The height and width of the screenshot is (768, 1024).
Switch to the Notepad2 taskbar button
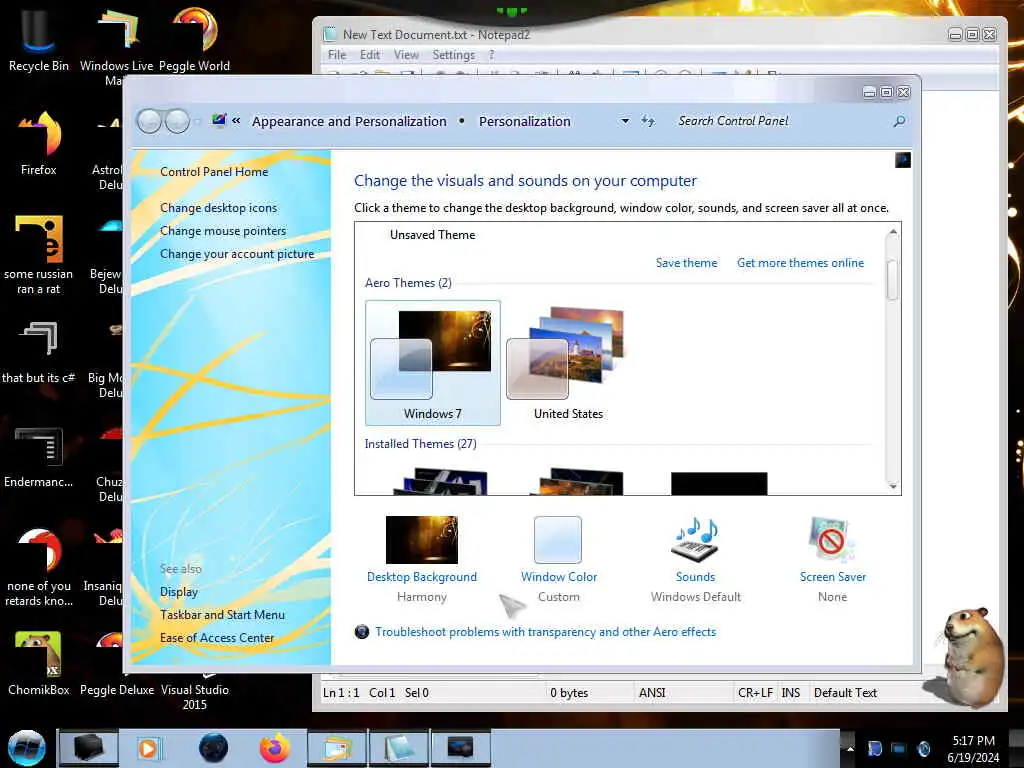[398, 748]
